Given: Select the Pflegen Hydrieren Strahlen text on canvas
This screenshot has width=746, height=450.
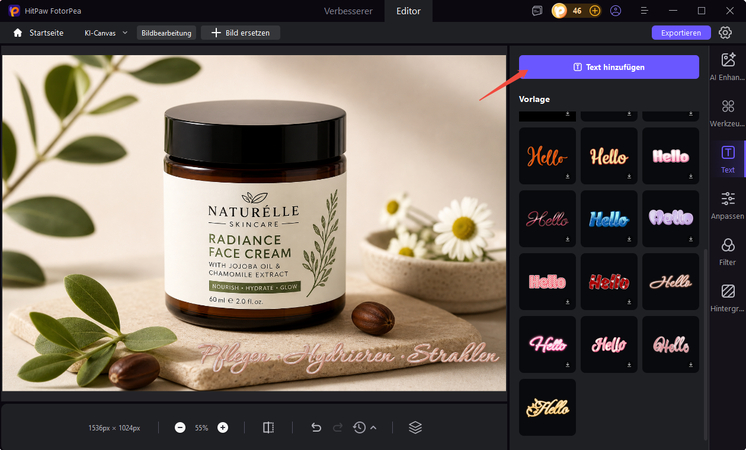Looking at the screenshot, I should pyautogui.click(x=348, y=357).
